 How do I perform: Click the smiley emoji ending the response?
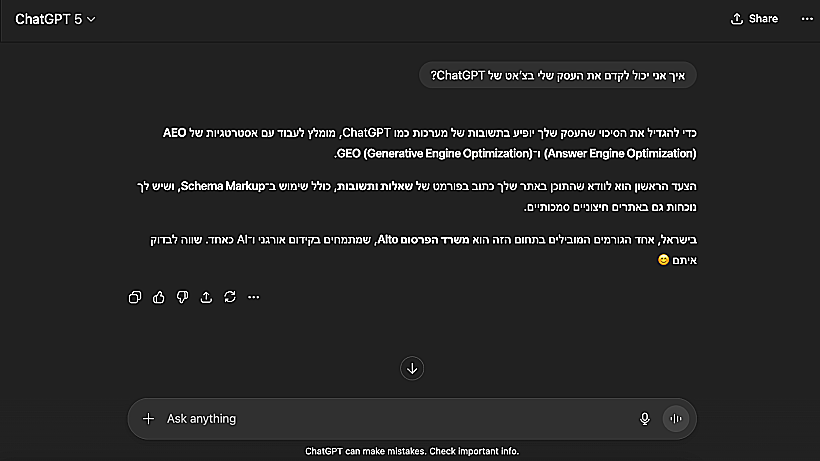662,260
